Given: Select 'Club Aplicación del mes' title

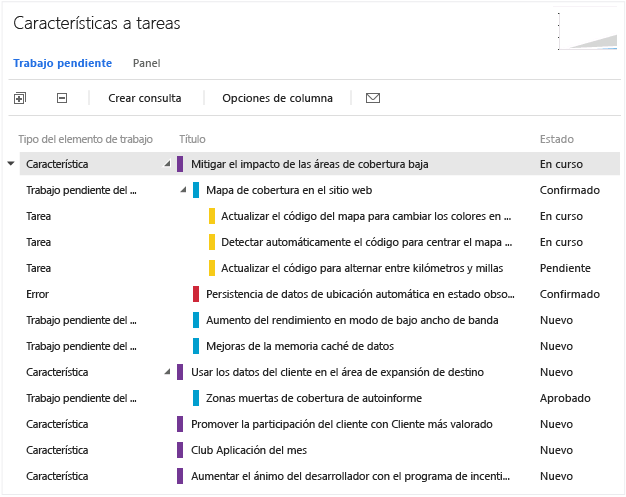Looking at the screenshot, I should (249, 450).
